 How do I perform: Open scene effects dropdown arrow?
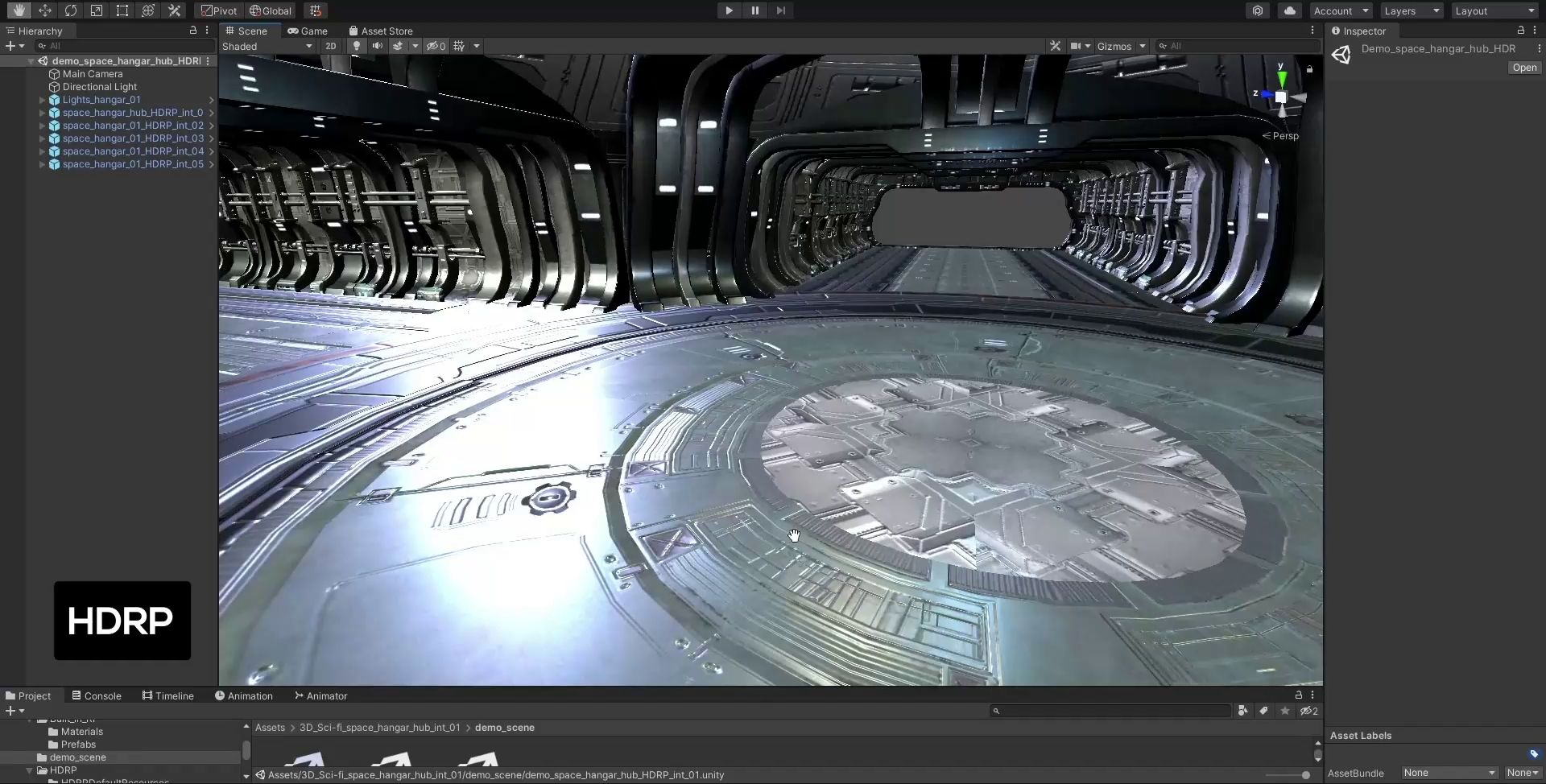coord(415,46)
